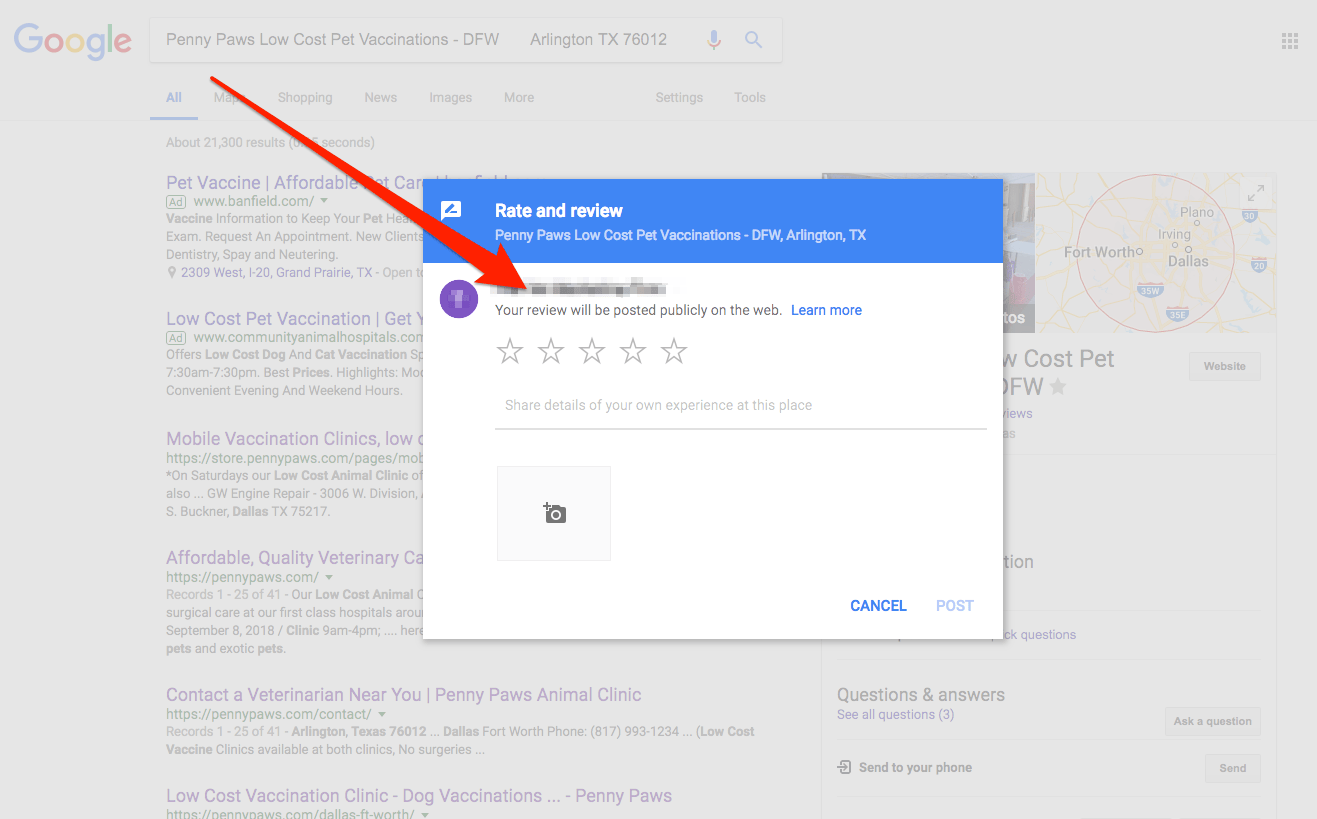The width and height of the screenshot is (1317, 819).
Task: Click the Ask a question button
Action: click(x=1213, y=721)
